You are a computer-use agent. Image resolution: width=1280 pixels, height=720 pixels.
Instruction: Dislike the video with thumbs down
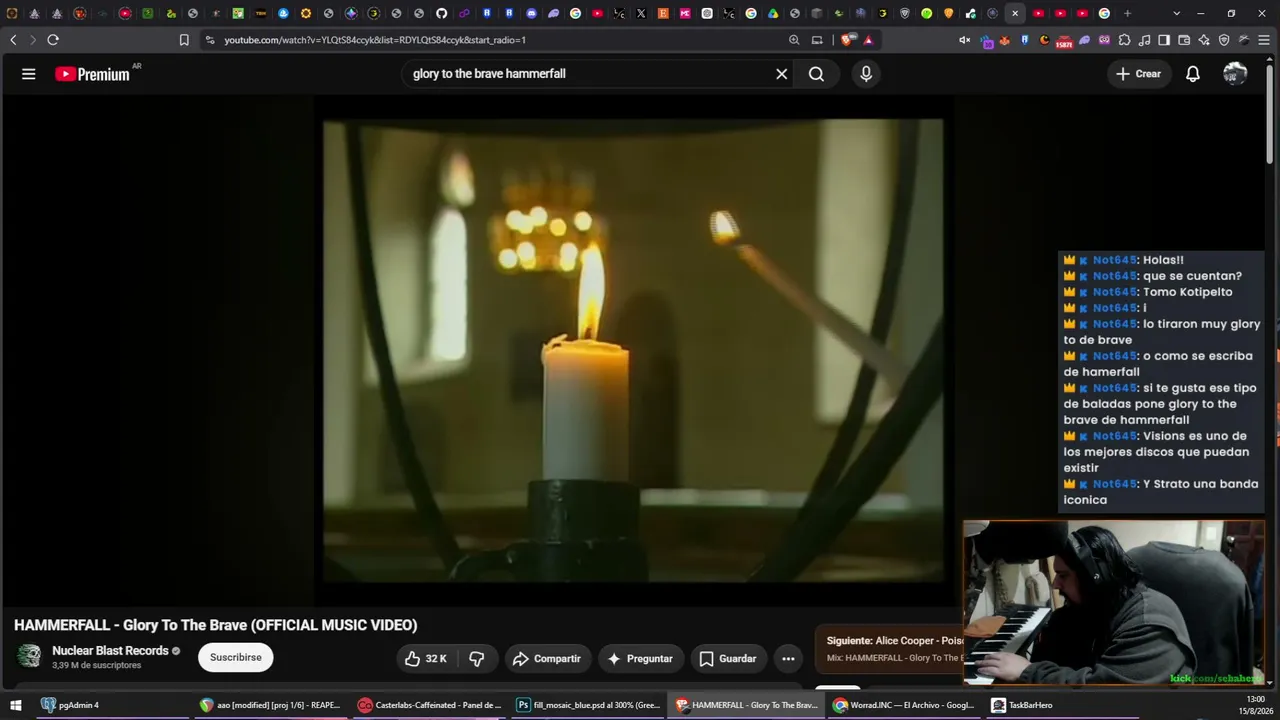pyautogui.click(x=477, y=659)
